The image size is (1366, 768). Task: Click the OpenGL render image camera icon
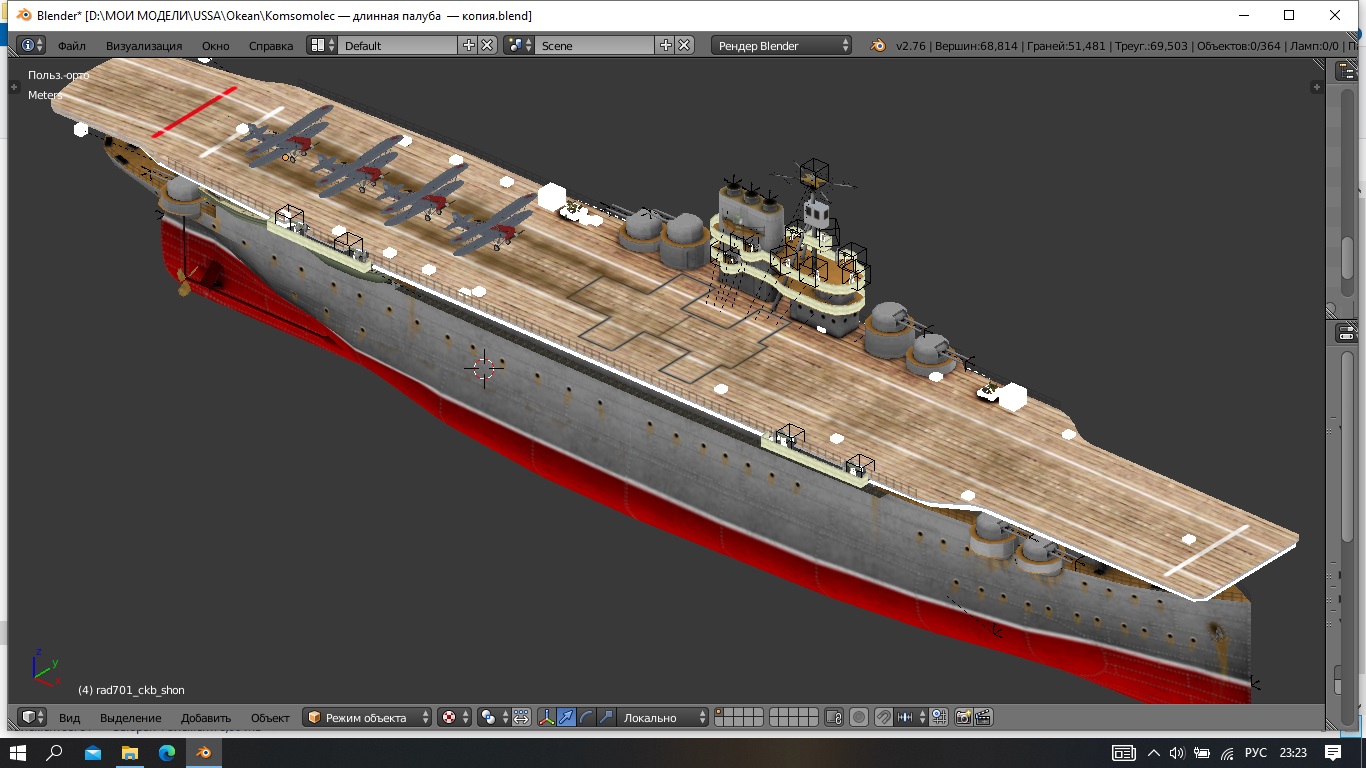pos(963,717)
